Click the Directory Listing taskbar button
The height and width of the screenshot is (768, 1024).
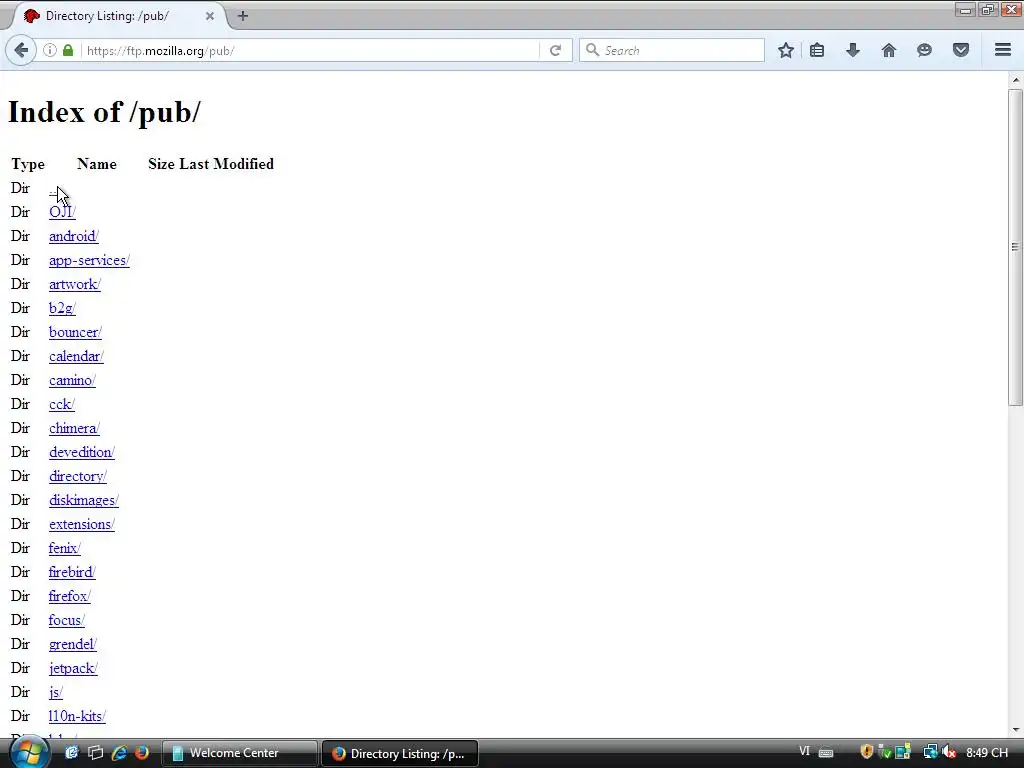tap(400, 754)
